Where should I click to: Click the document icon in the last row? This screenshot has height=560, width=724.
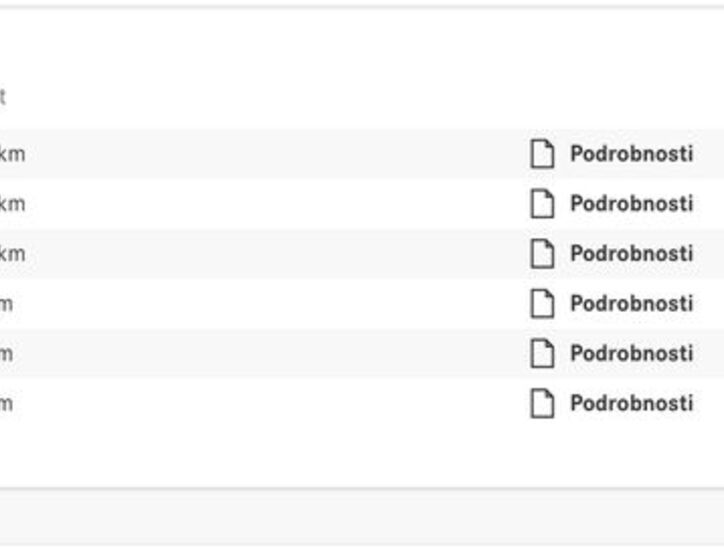[x=542, y=403]
